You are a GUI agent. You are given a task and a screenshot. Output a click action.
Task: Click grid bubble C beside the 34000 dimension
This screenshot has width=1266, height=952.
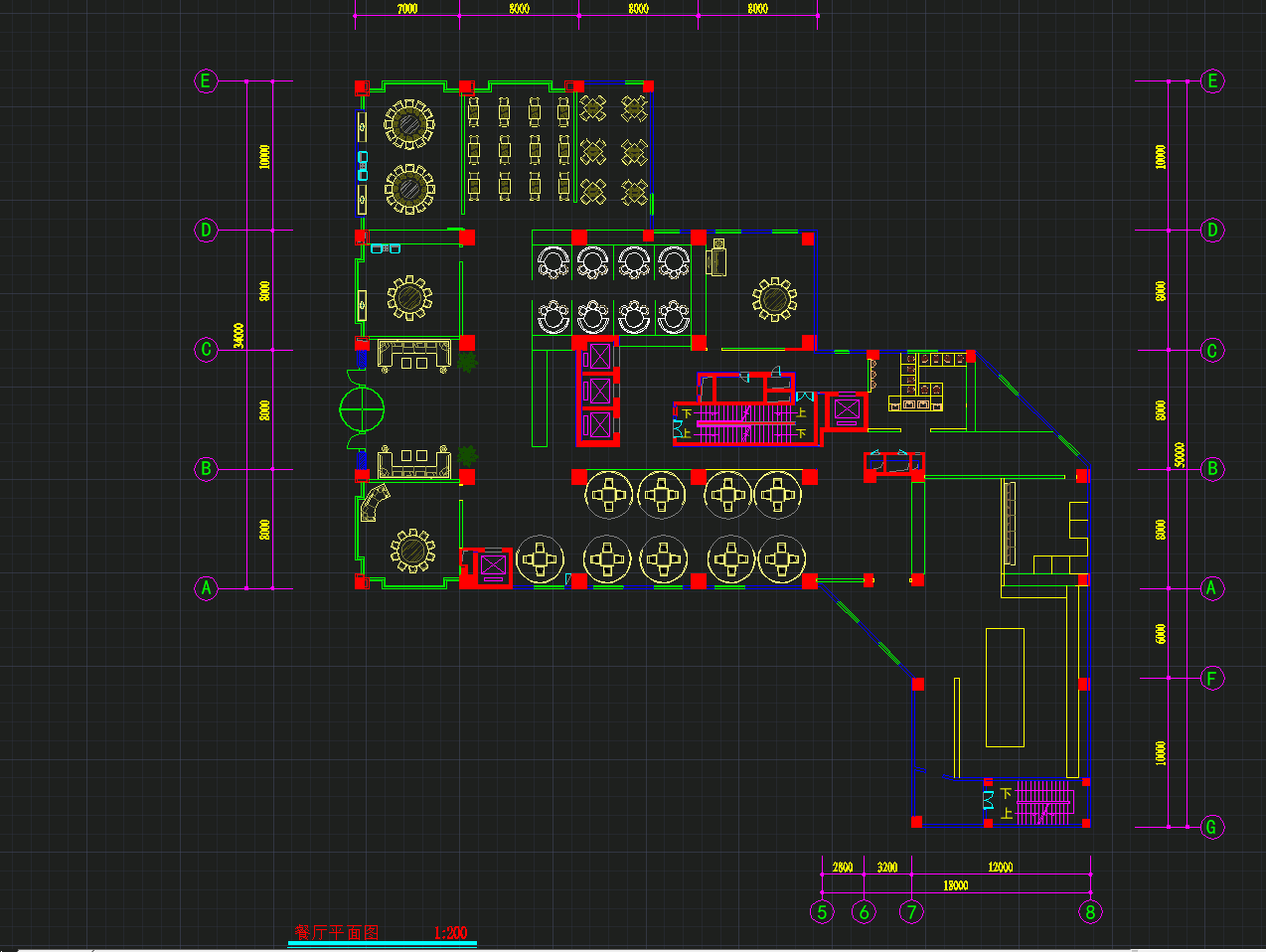tap(206, 350)
